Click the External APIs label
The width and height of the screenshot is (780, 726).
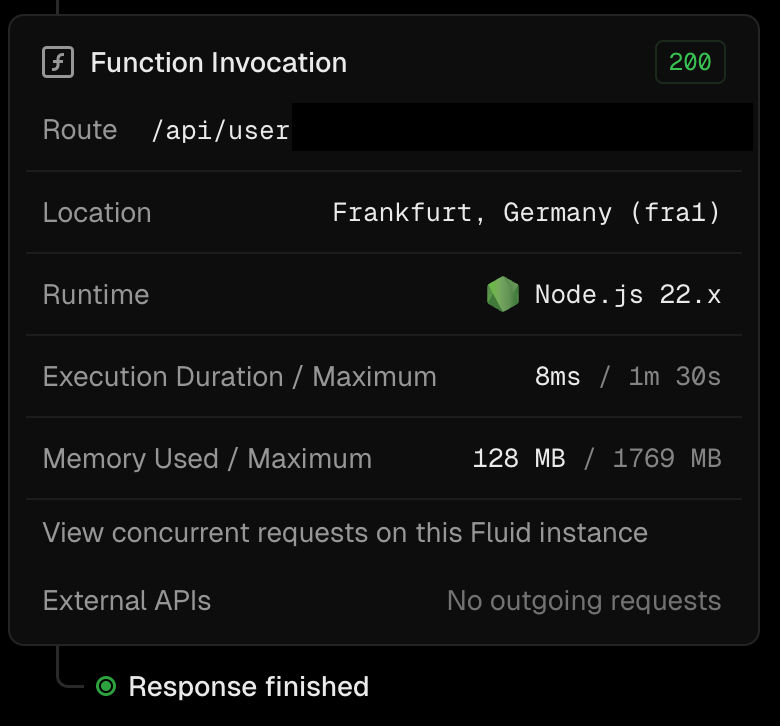click(127, 601)
